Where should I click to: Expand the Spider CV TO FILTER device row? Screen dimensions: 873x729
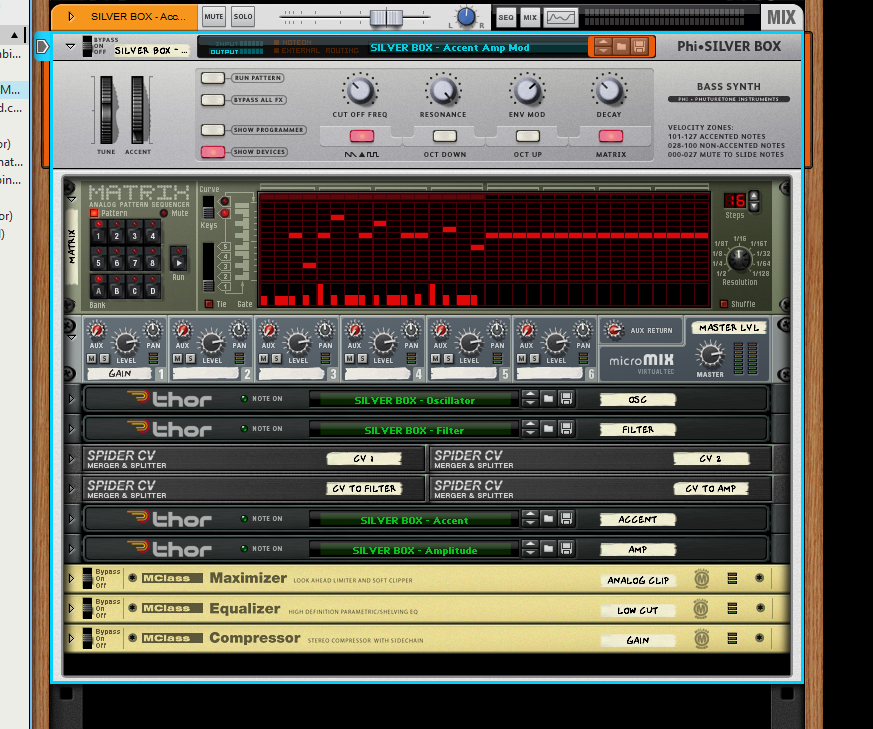71,489
